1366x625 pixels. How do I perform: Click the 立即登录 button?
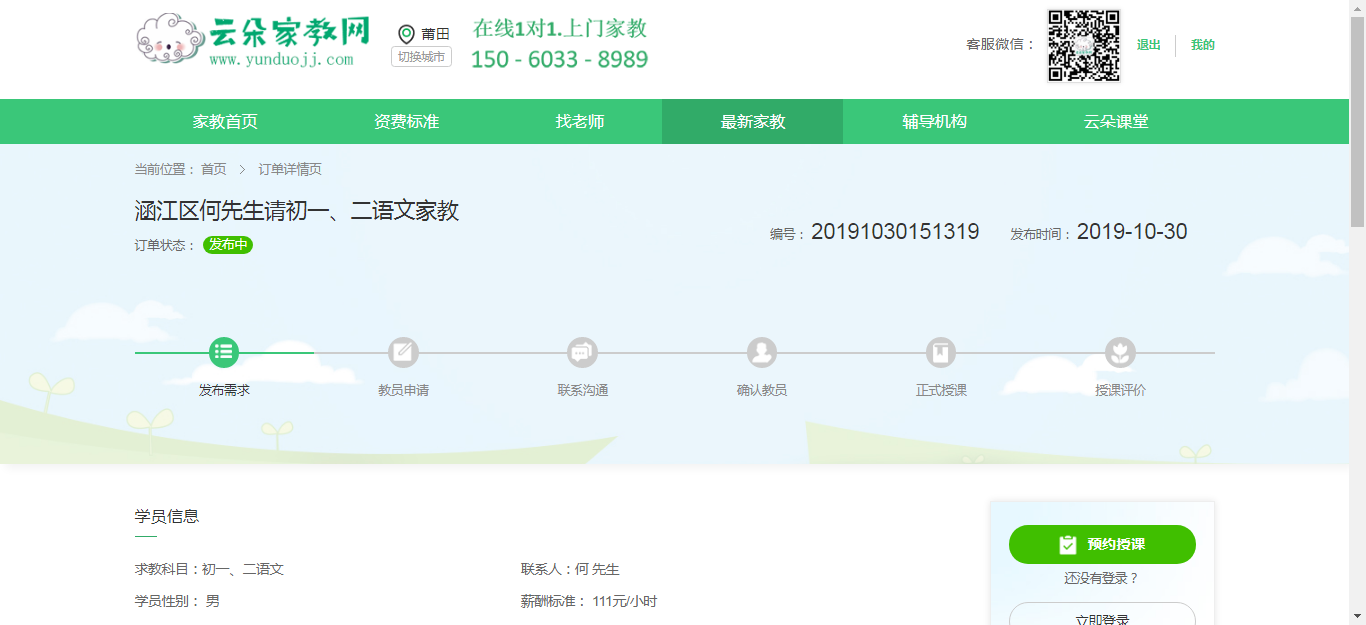[1102, 616]
